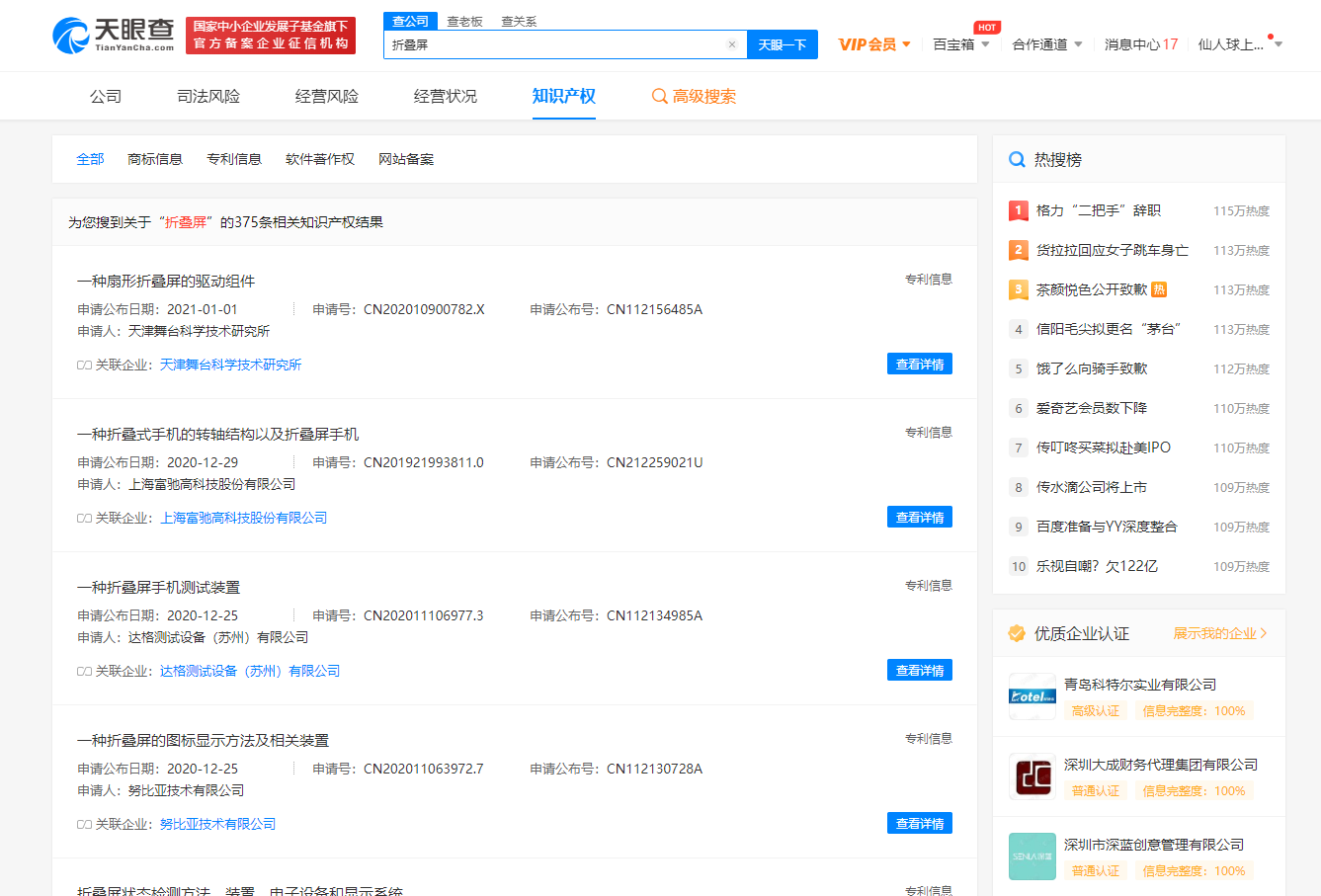Click the link icon beside 达格测试设备
Viewport: 1321px width, 896px height.
tap(84, 671)
